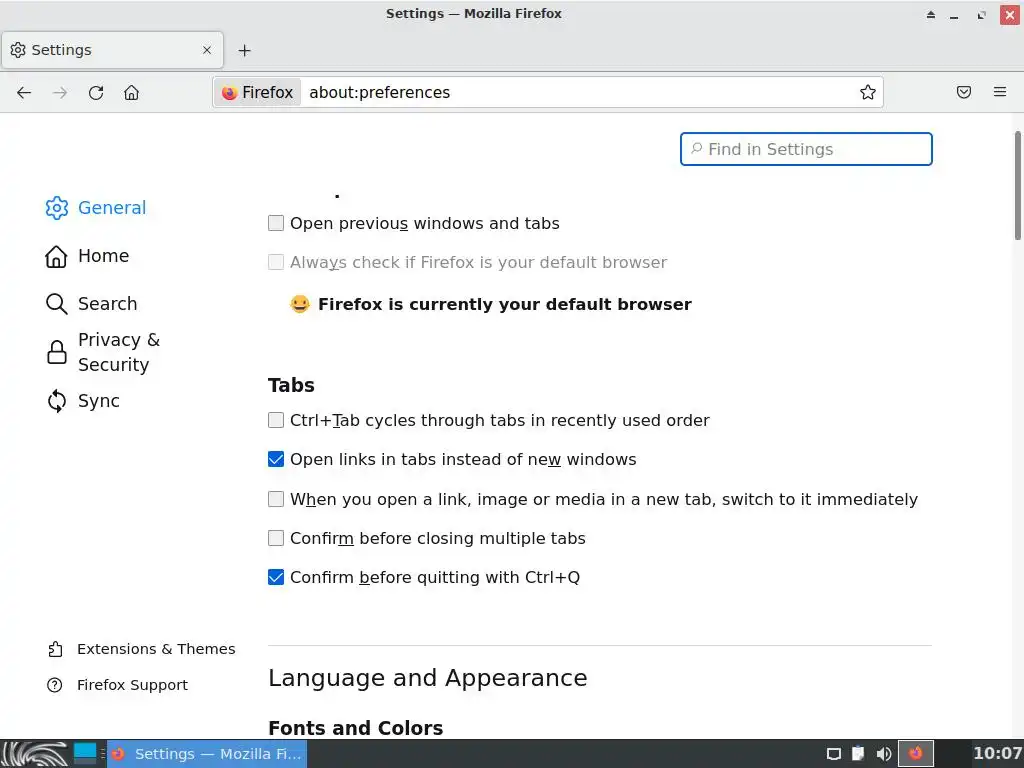Screen dimensions: 1024x768
Task: Open Extensions & Themes link
Action: point(141,649)
